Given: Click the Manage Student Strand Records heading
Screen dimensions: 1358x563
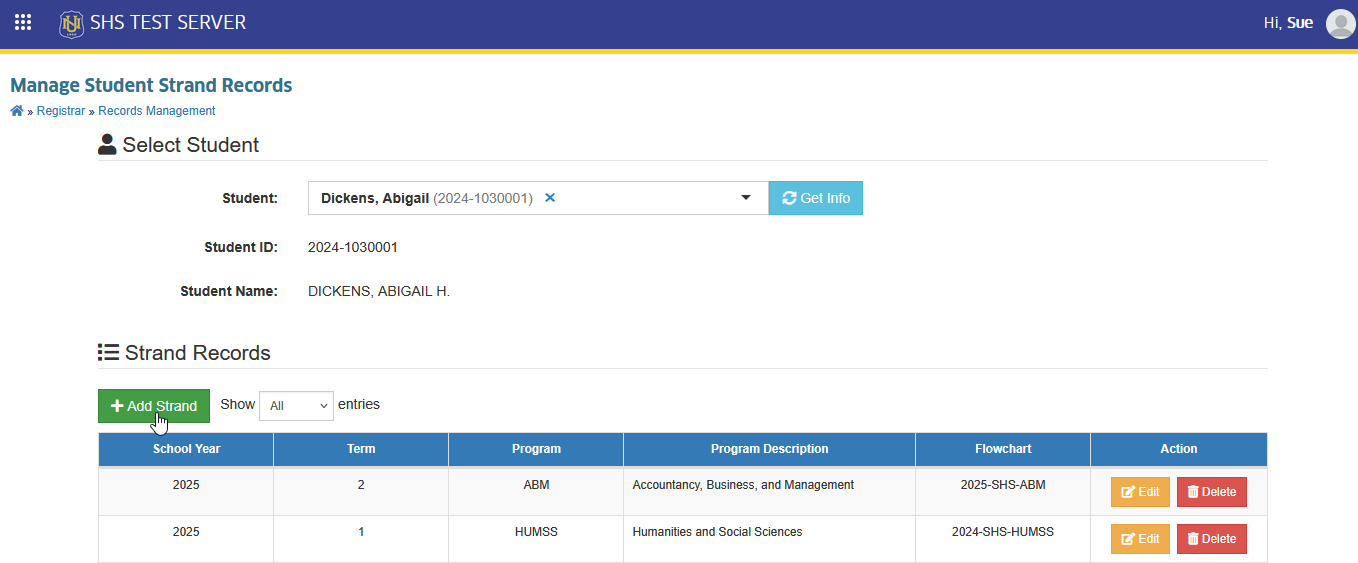Looking at the screenshot, I should (x=151, y=85).
